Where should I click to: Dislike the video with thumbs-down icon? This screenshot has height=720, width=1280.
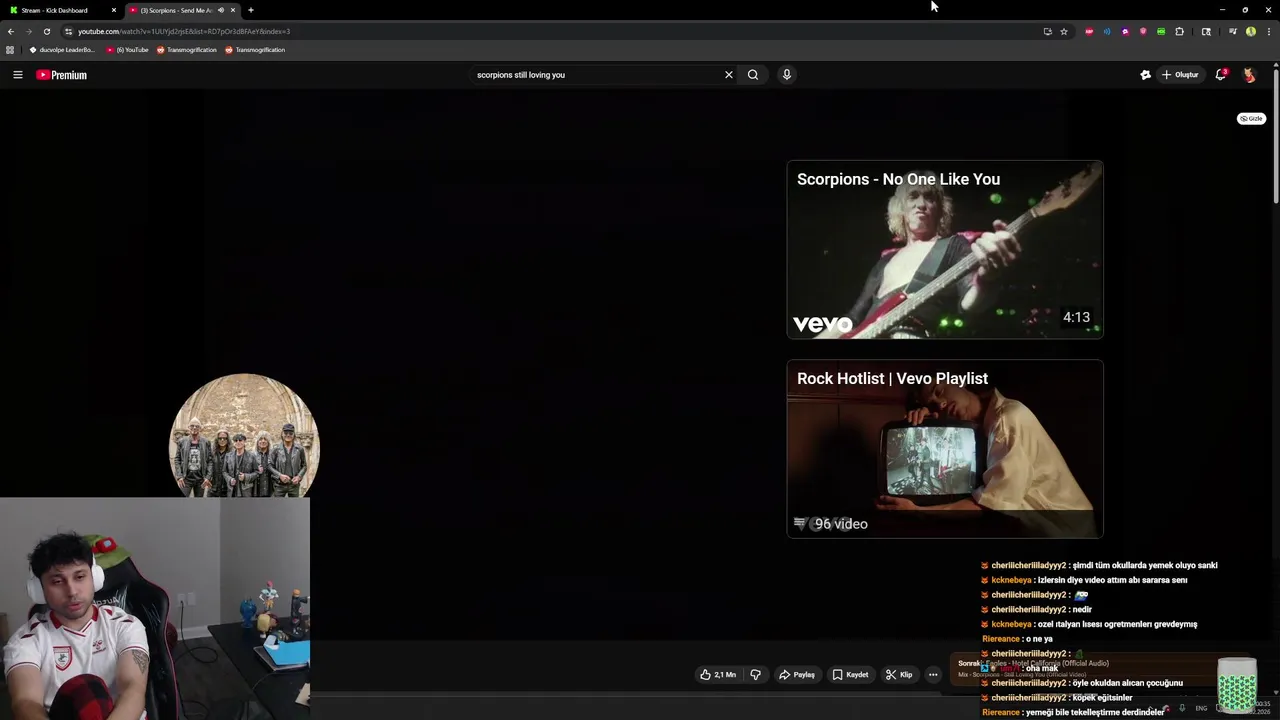tap(756, 675)
